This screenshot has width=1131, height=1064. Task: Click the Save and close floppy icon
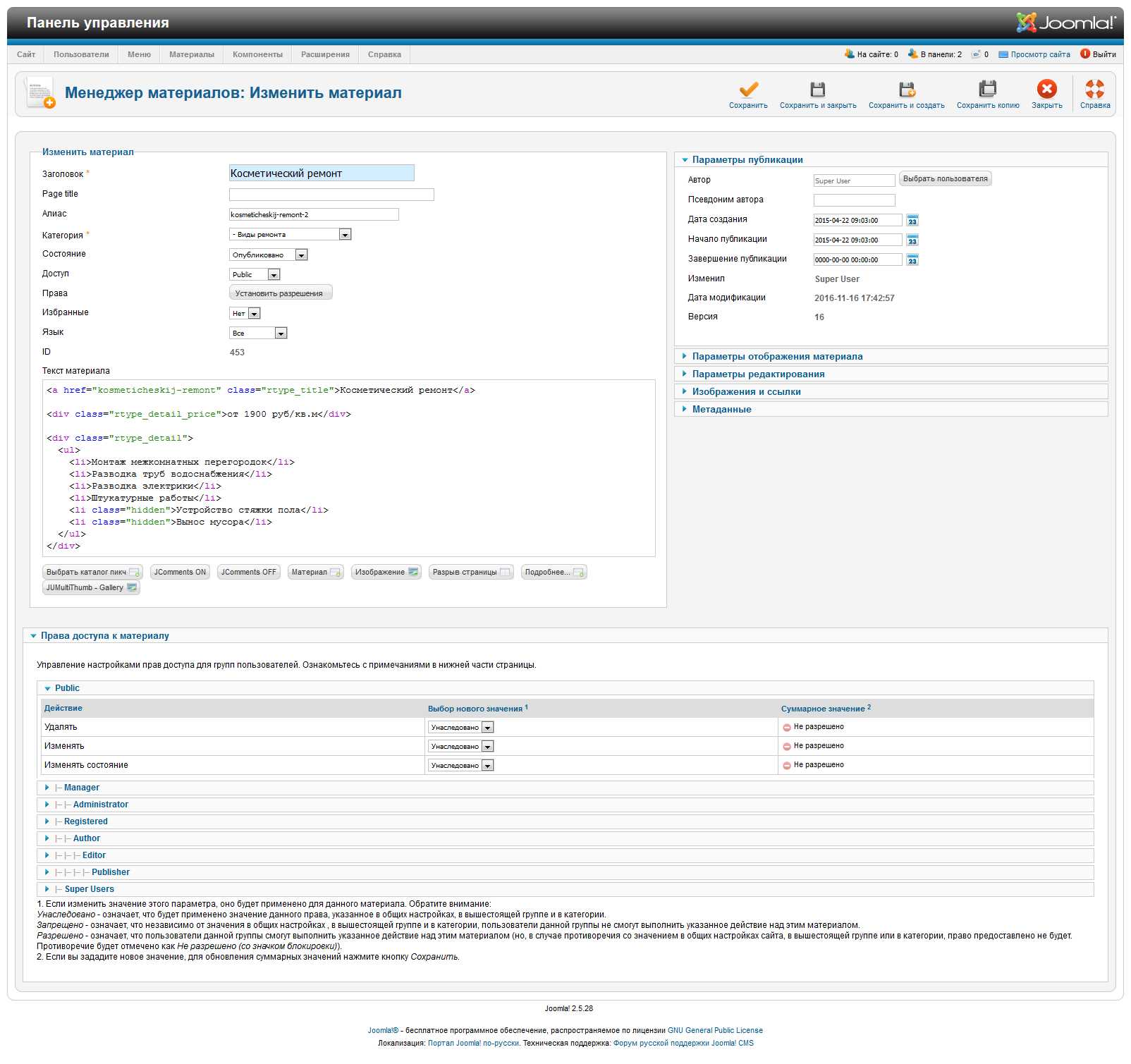[817, 90]
